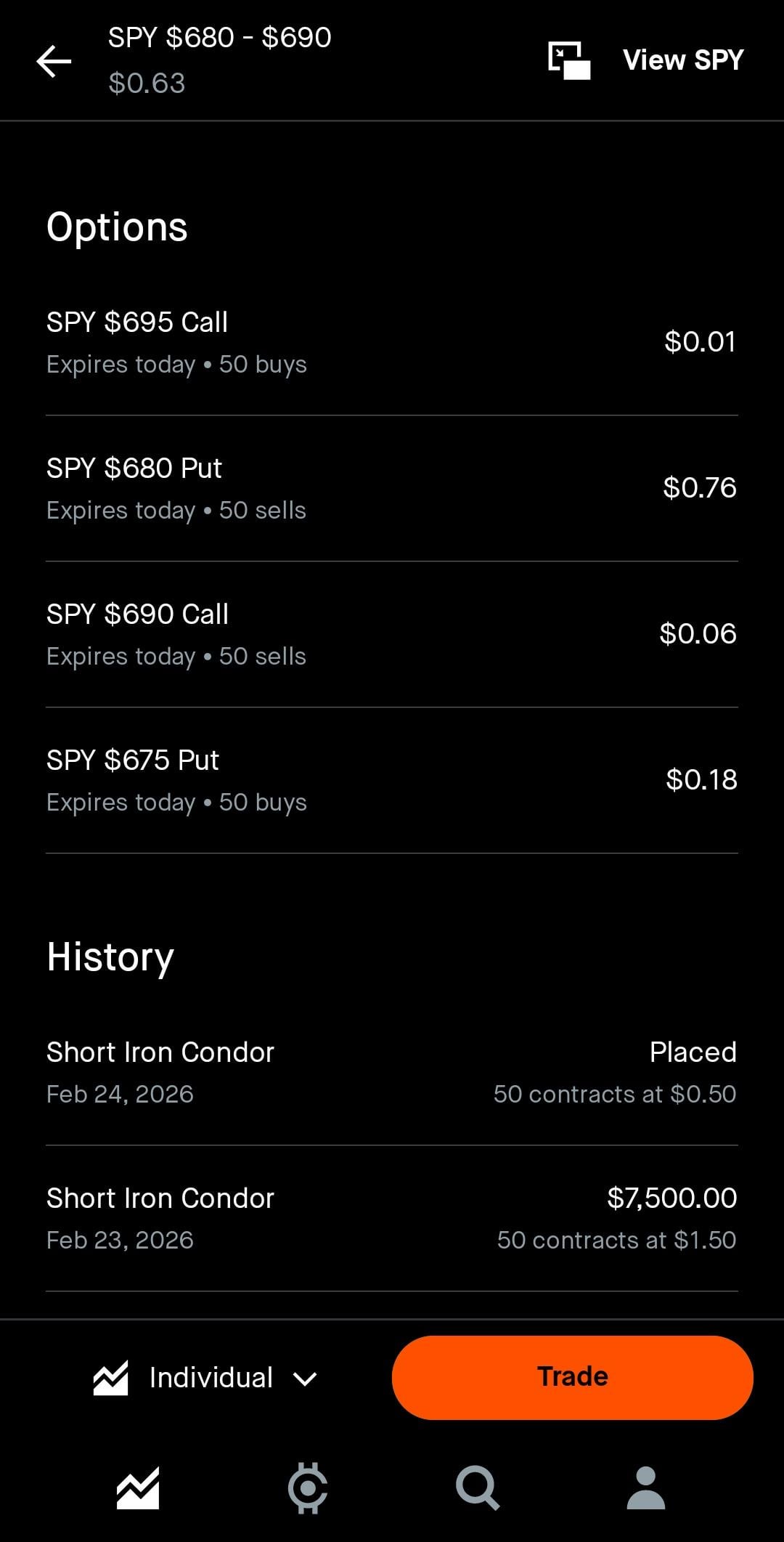Select SPY $675 Put position
784x1542 pixels.
[392, 780]
